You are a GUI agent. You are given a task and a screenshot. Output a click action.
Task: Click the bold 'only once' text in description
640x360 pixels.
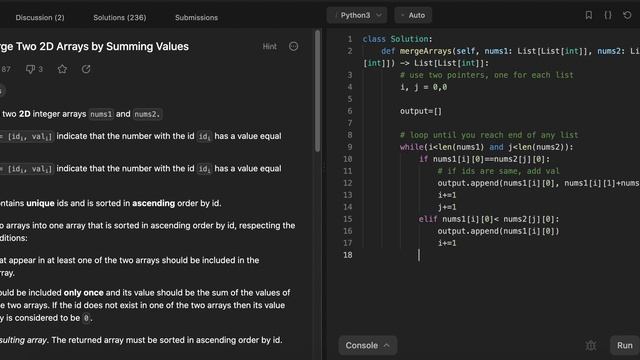[x=84, y=293]
